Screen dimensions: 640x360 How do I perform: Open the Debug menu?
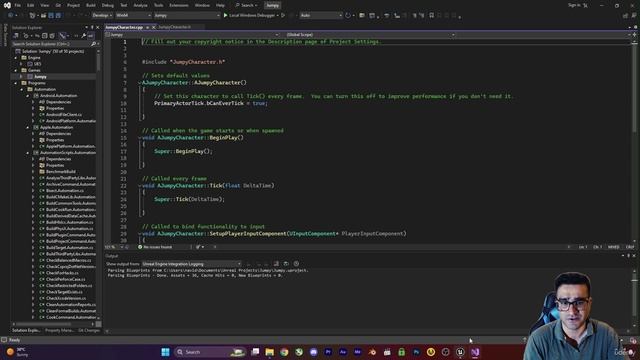click(108, 5)
